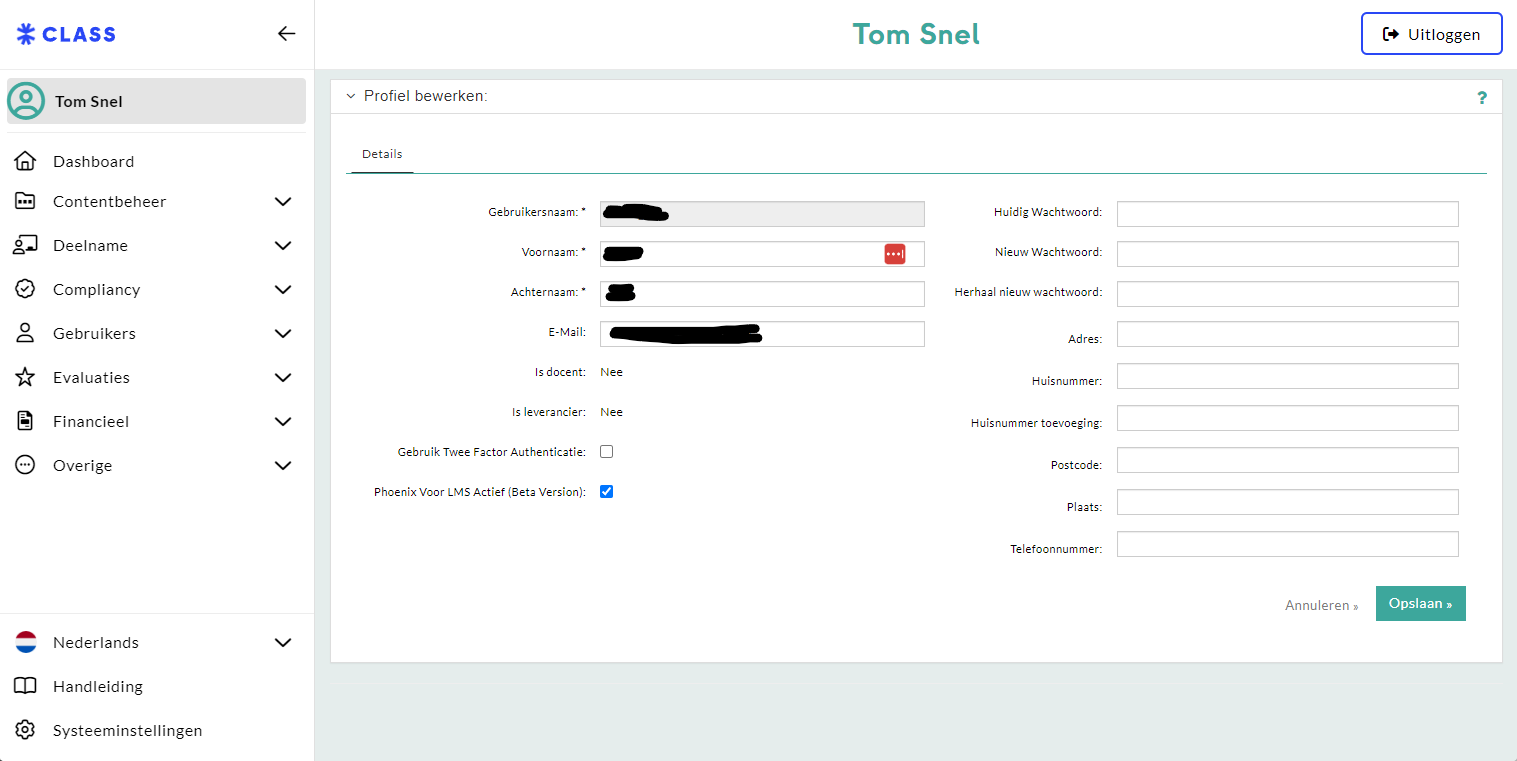Click the green help question mark
Viewport: 1517px width, 761px height.
[1481, 97]
